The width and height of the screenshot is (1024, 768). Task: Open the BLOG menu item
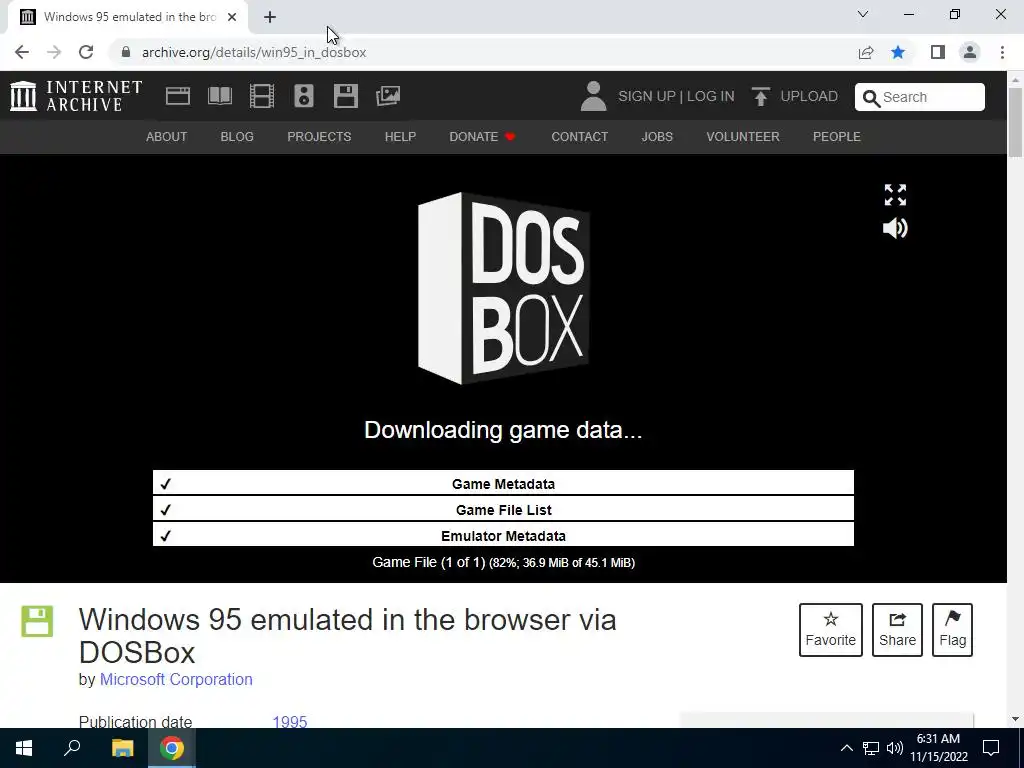click(x=237, y=136)
